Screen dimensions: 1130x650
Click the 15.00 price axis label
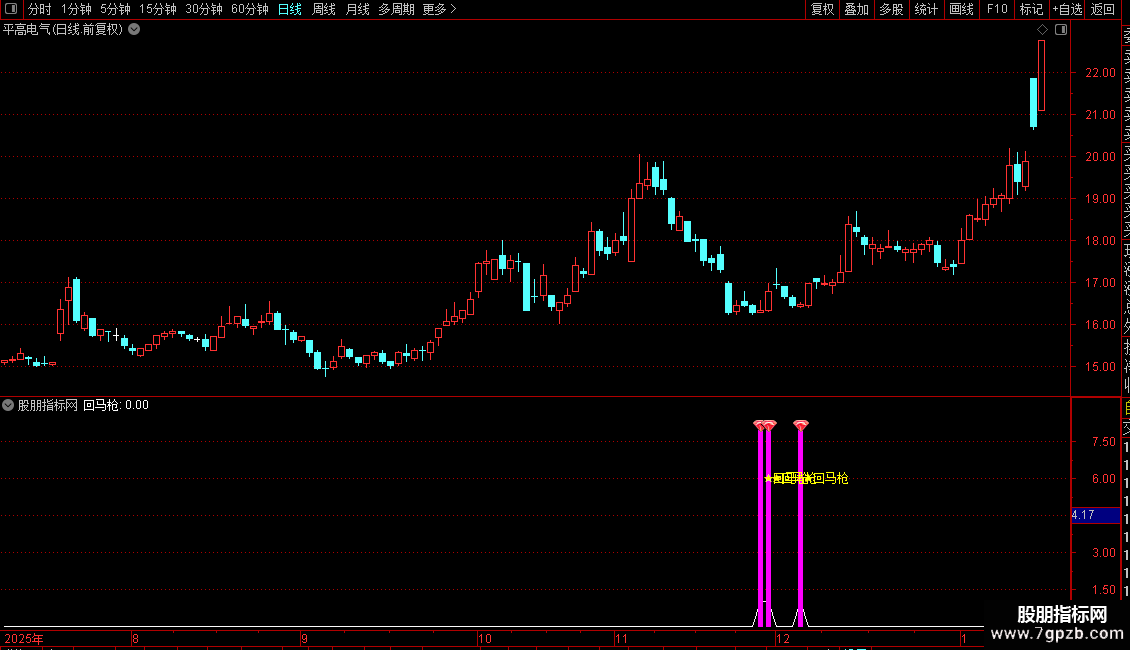click(1100, 367)
